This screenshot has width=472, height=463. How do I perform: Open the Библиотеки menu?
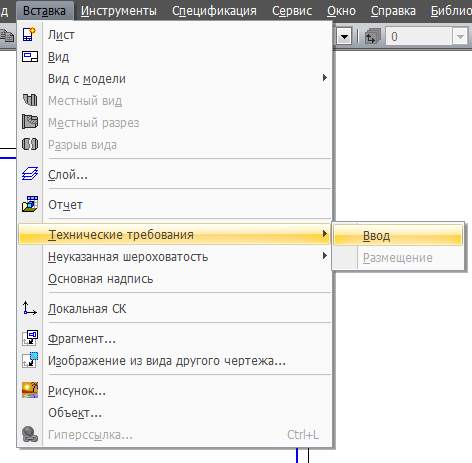click(451, 11)
